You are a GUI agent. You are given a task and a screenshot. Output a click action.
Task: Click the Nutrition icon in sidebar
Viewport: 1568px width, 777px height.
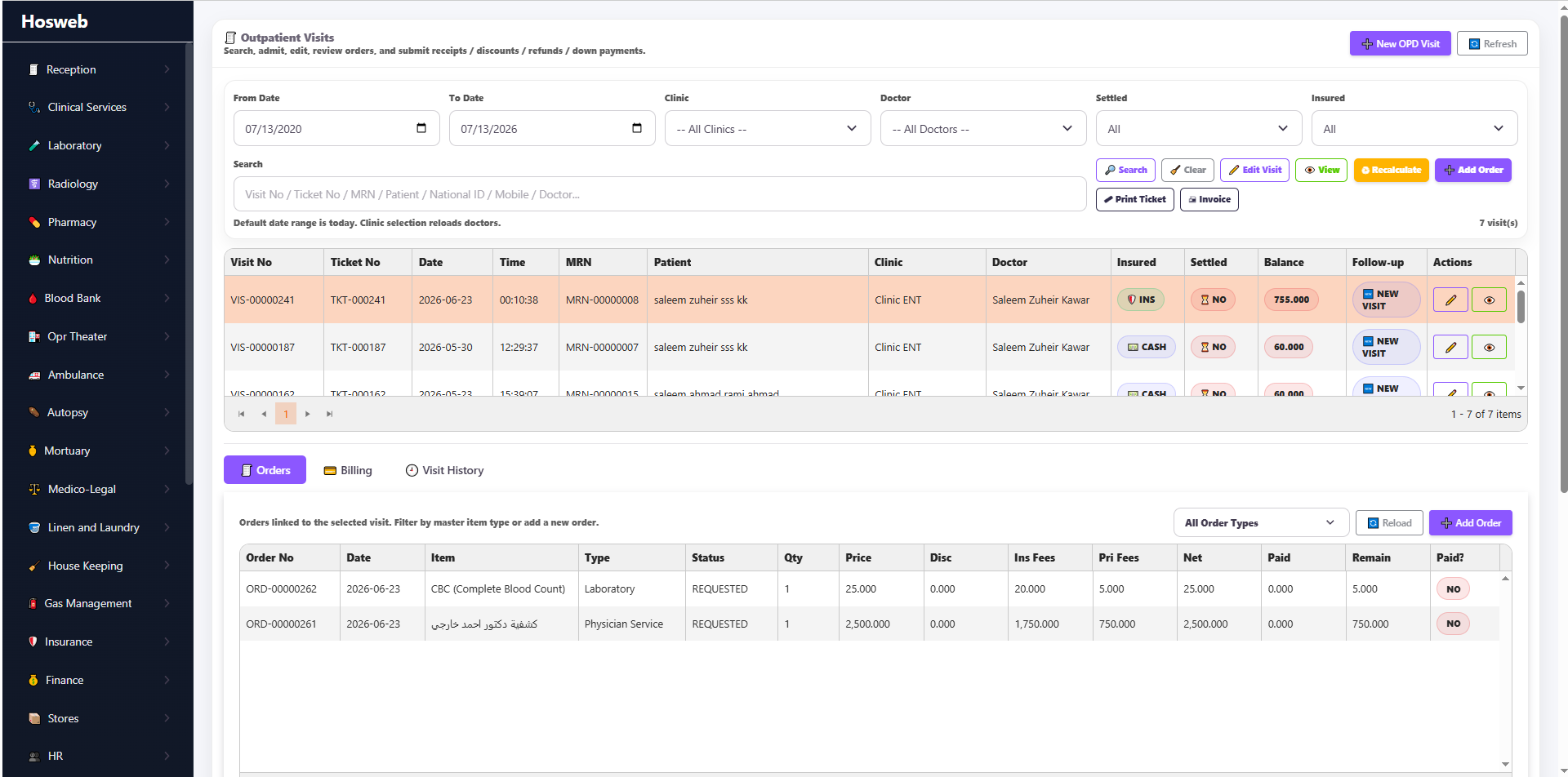tap(34, 260)
